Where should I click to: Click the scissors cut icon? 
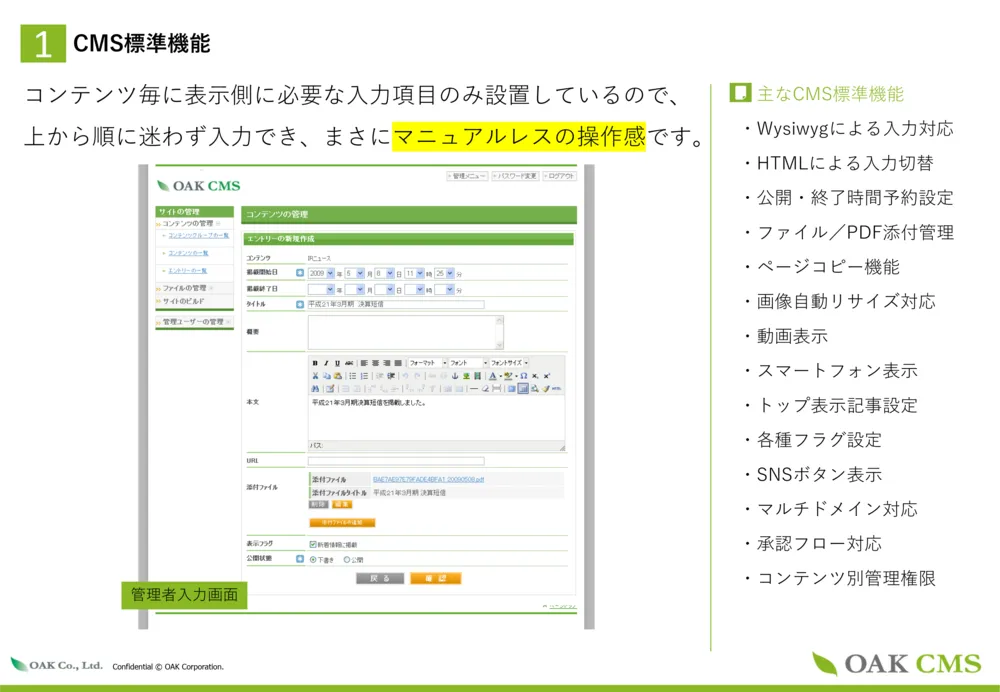[x=315, y=376]
